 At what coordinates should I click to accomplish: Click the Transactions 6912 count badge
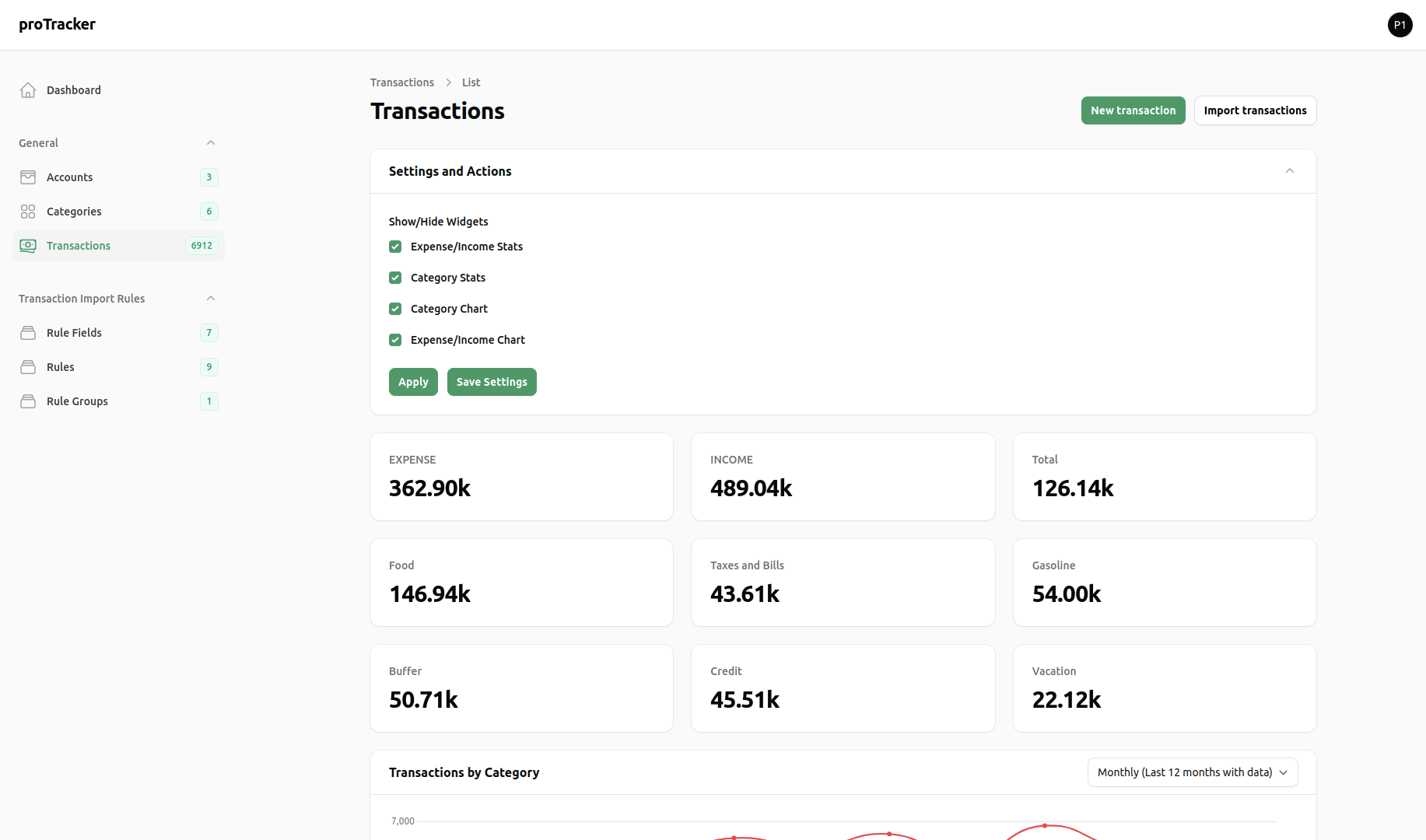(x=201, y=246)
